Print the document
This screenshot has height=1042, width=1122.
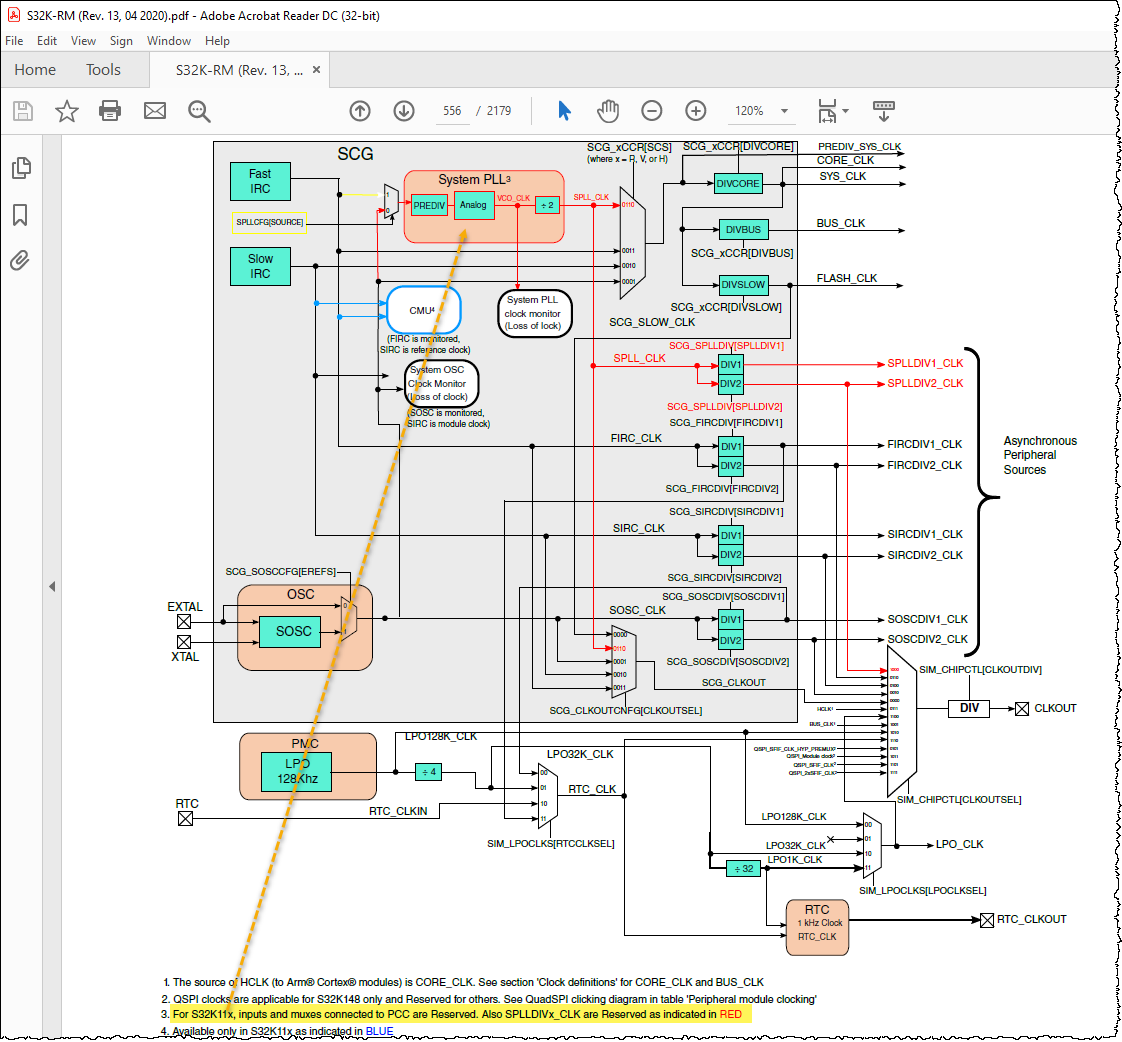click(x=110, y=111)
